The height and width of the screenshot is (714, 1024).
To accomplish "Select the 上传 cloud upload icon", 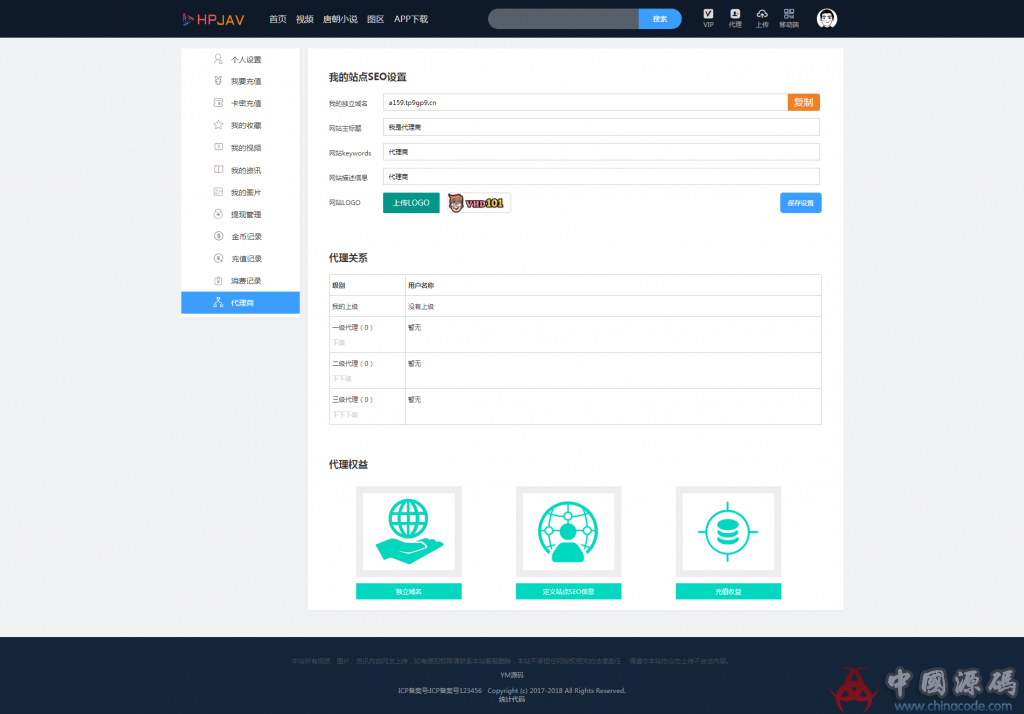I will tap(761, 19).
